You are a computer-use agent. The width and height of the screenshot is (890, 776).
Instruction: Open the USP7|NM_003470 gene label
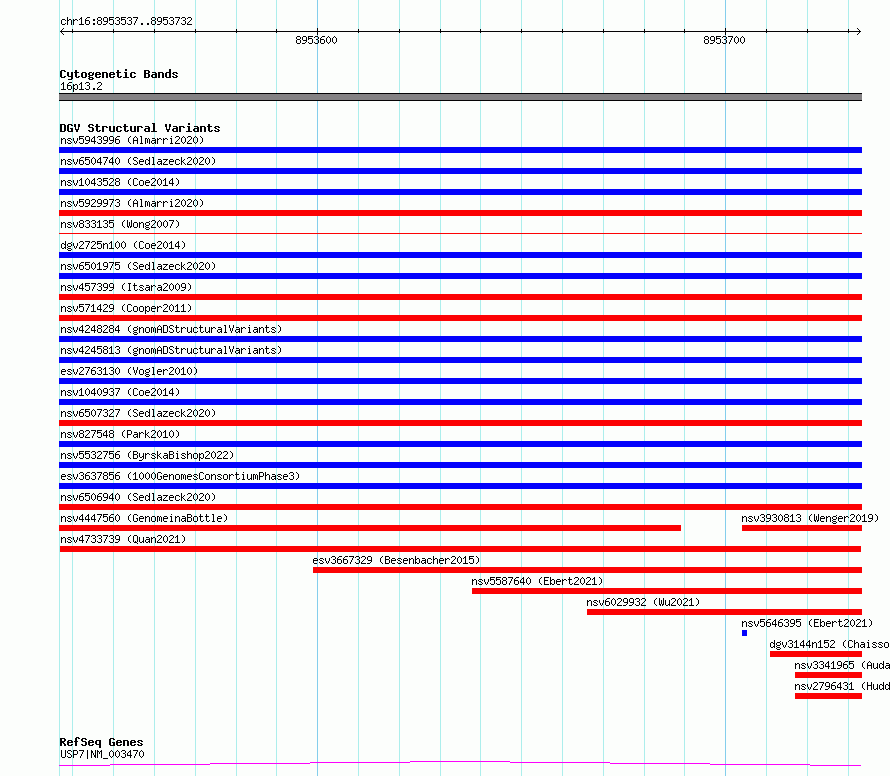click(x=102, y=754)
